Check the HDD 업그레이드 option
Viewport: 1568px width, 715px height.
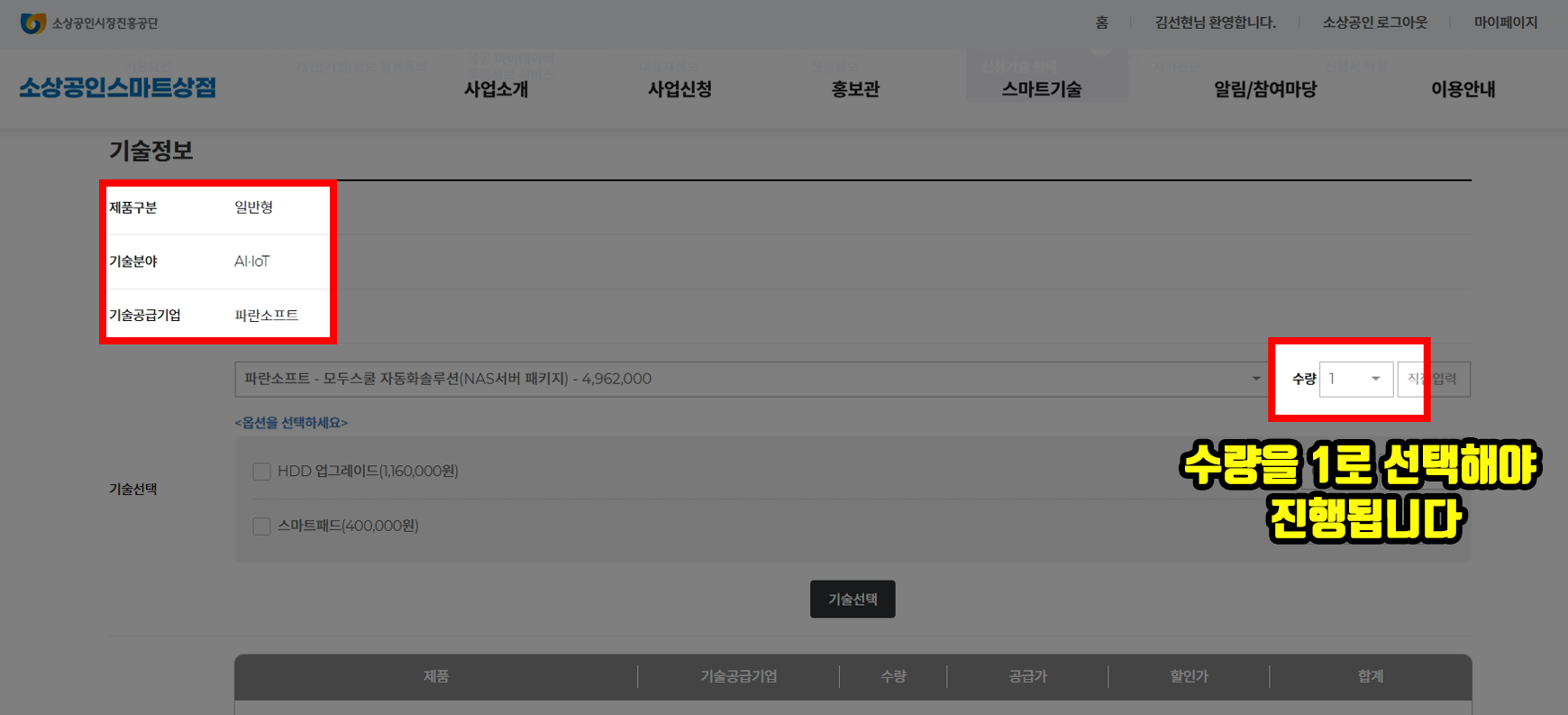pos(261,472)
